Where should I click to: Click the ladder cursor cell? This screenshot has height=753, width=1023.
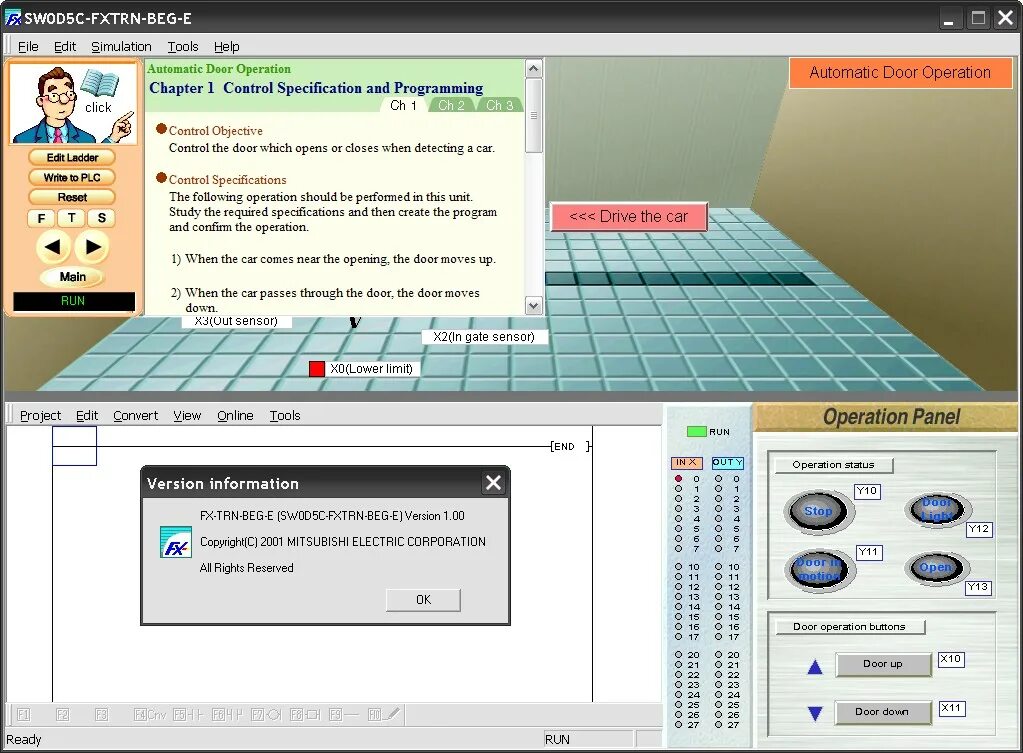(74, 446)
